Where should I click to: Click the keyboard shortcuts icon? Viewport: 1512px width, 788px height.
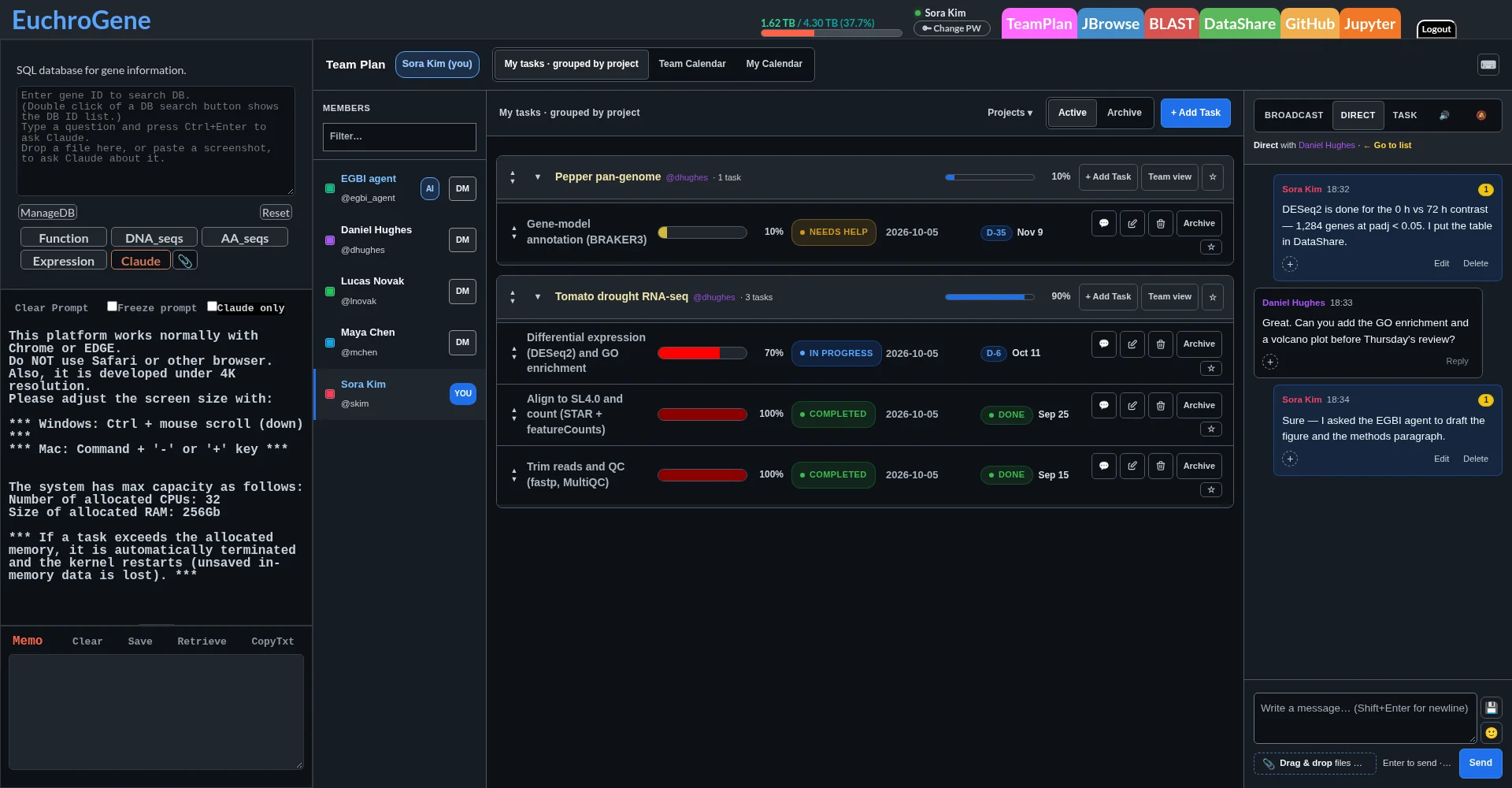point(1488,65)
